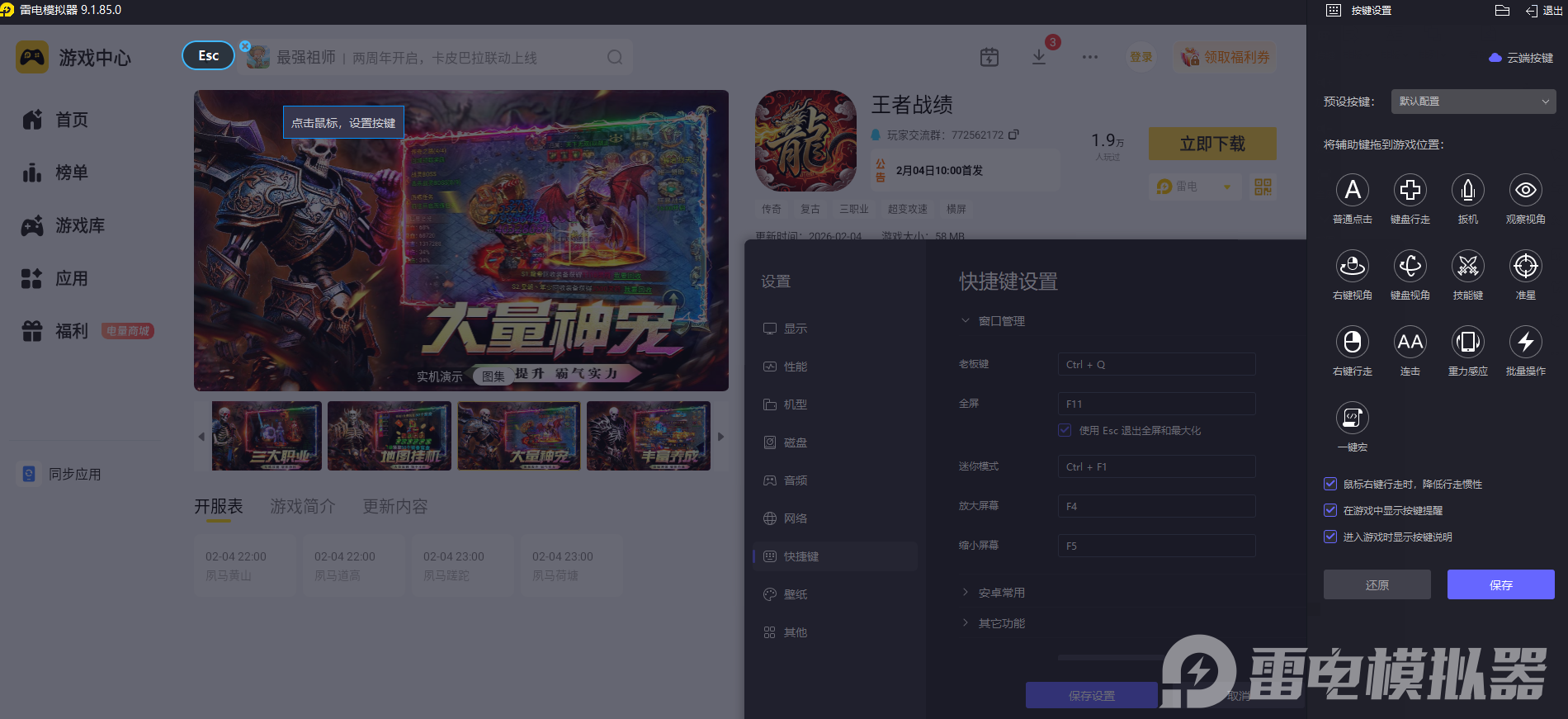This screenshot has width=1568, height=719.
Task: Select the 右键视角 right-click view icon
Action: [x=1352, y=266]
